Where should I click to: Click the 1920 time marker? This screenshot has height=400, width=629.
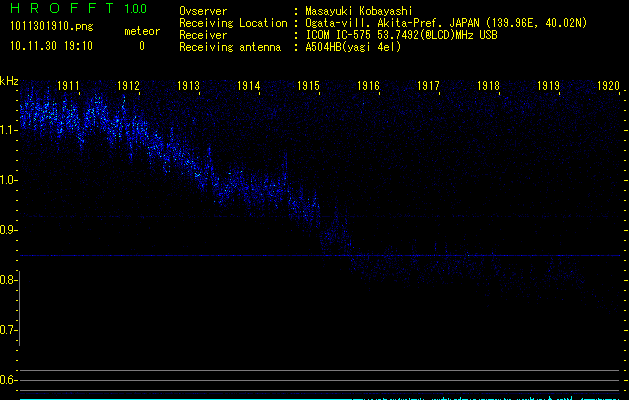tap(609, 87)
